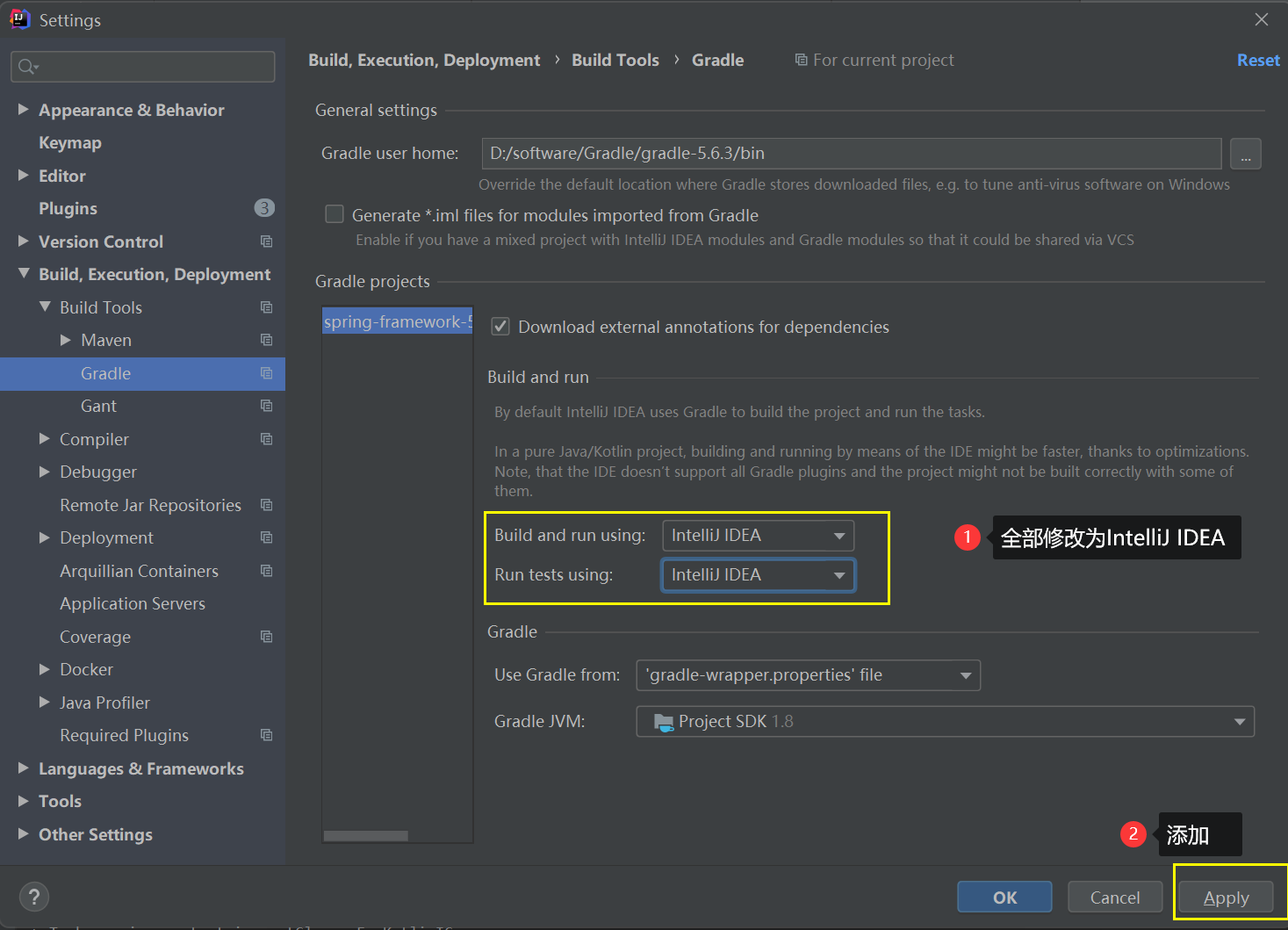1288x930 pixels.
Task: Click the project-level icon beside Arquillian Containers
Action: tap(266, 571)
